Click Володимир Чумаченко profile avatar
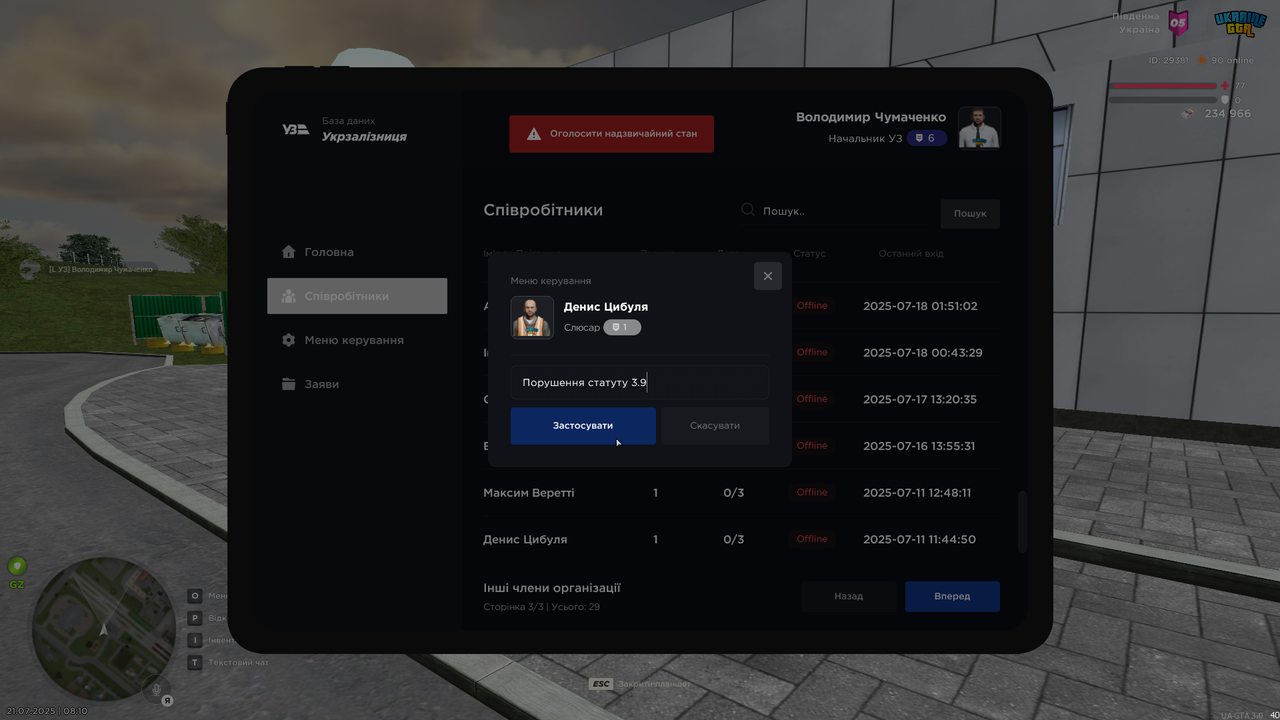 coord(979,127)
